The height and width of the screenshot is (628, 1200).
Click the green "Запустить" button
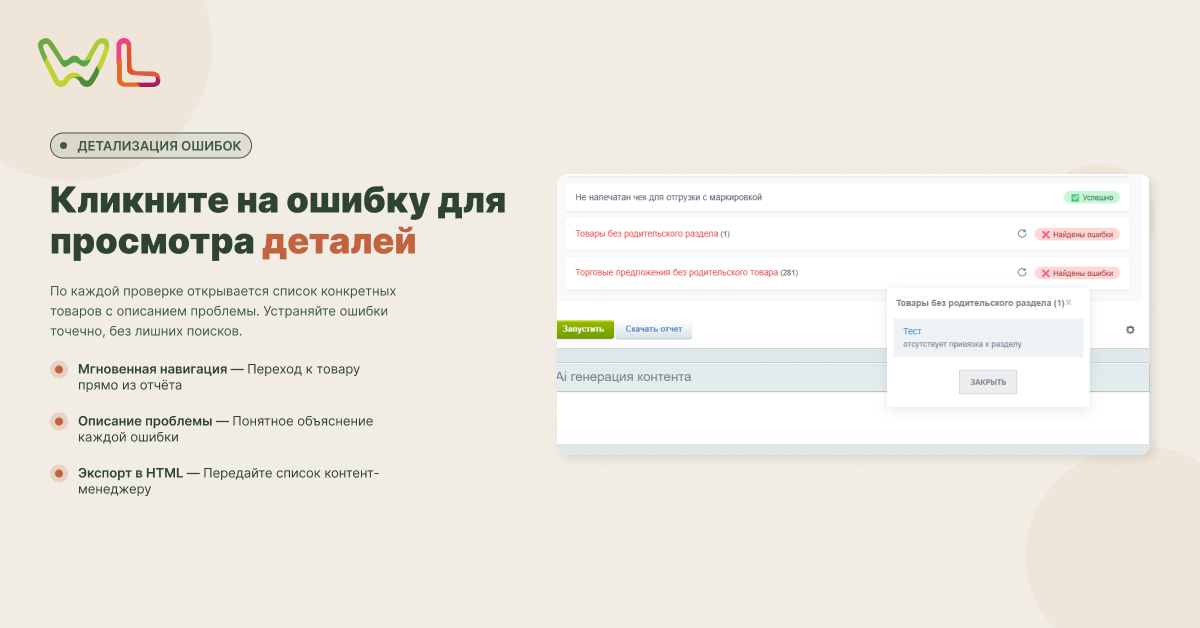pyautogui.click(x=585, y=329)
